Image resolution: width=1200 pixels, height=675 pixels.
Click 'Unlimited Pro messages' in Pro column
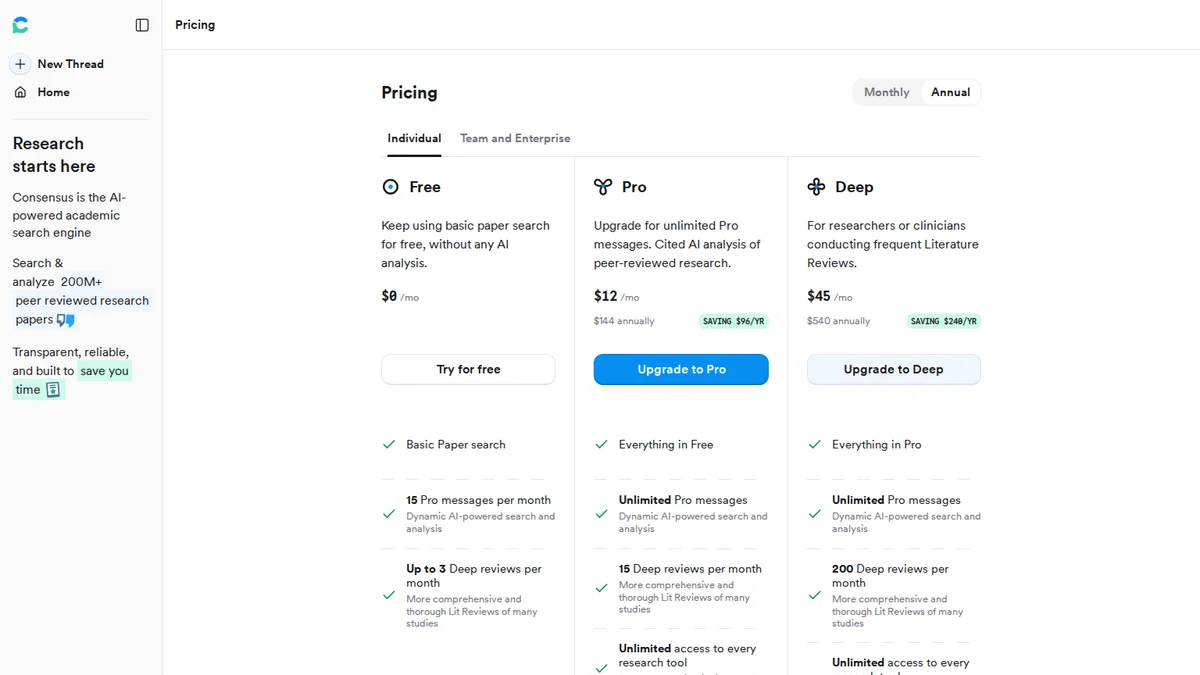683,500
